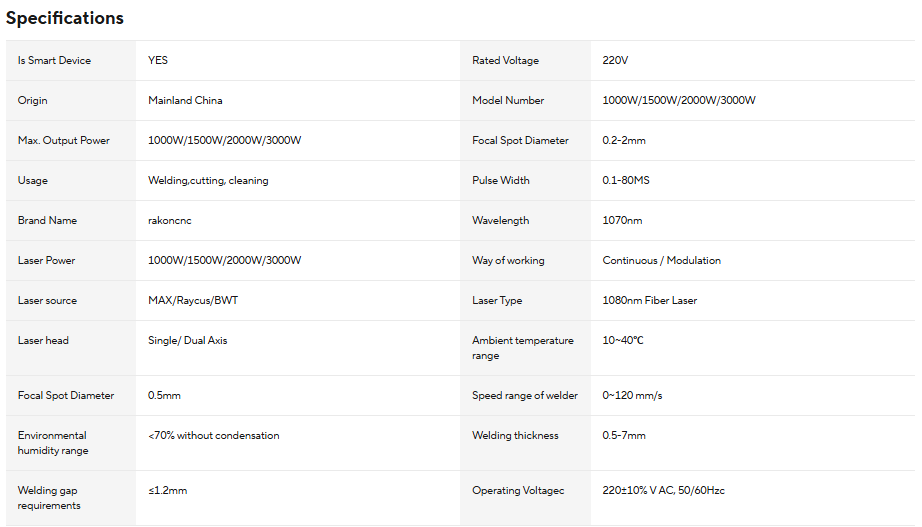Select the Is Smart Device label cell
This screenshot has height=527, width=922.
point(71,61)
